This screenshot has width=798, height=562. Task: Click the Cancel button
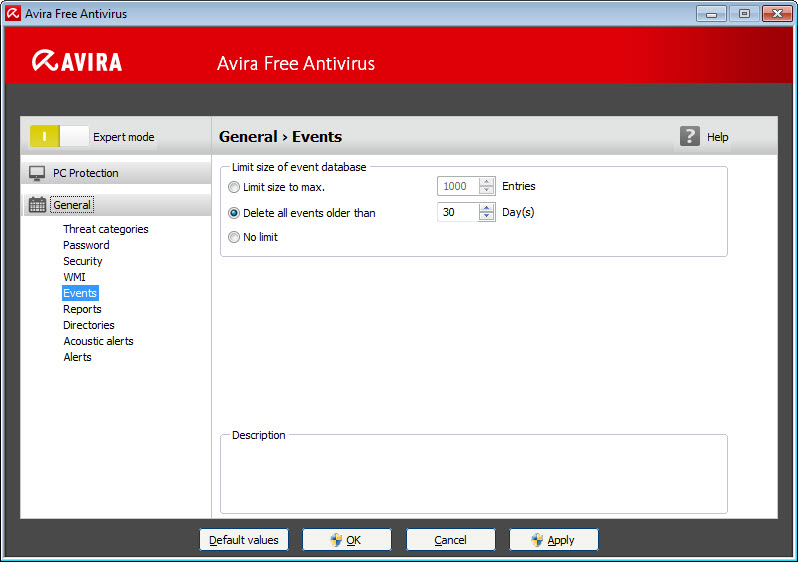[450, 540]
